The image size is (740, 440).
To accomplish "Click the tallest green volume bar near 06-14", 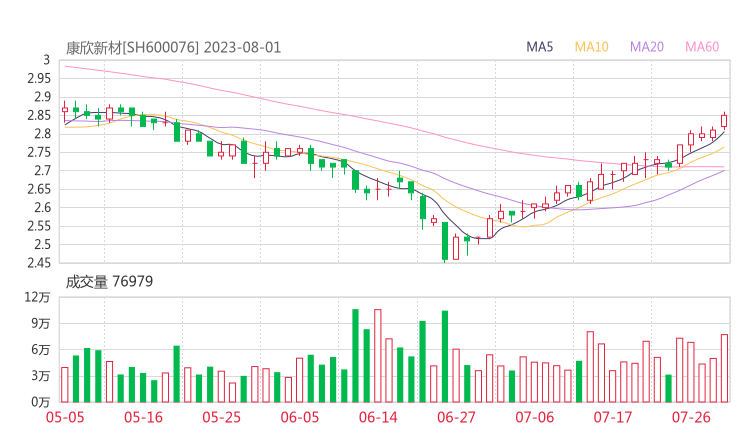I will coord(355,355).
